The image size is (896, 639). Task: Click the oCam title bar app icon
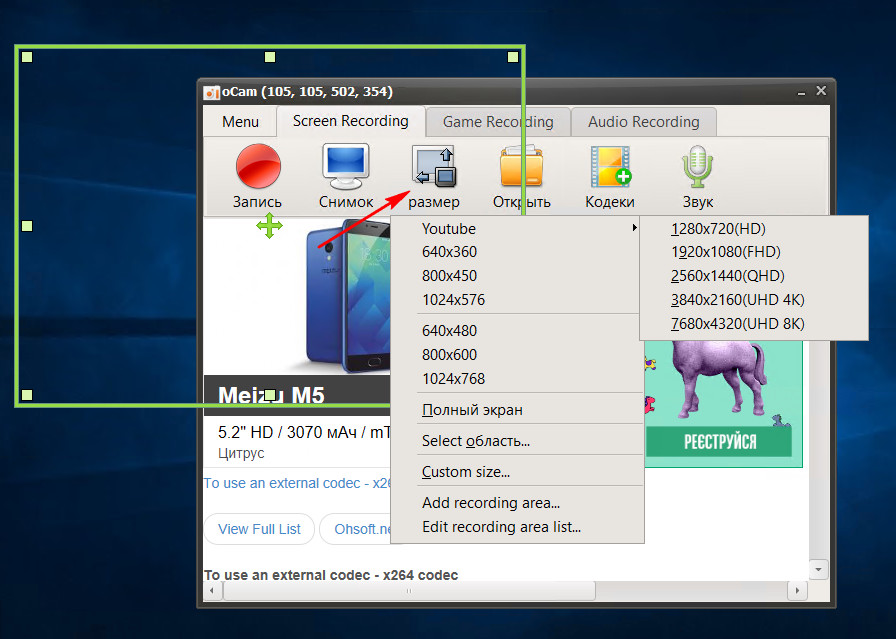211,92
